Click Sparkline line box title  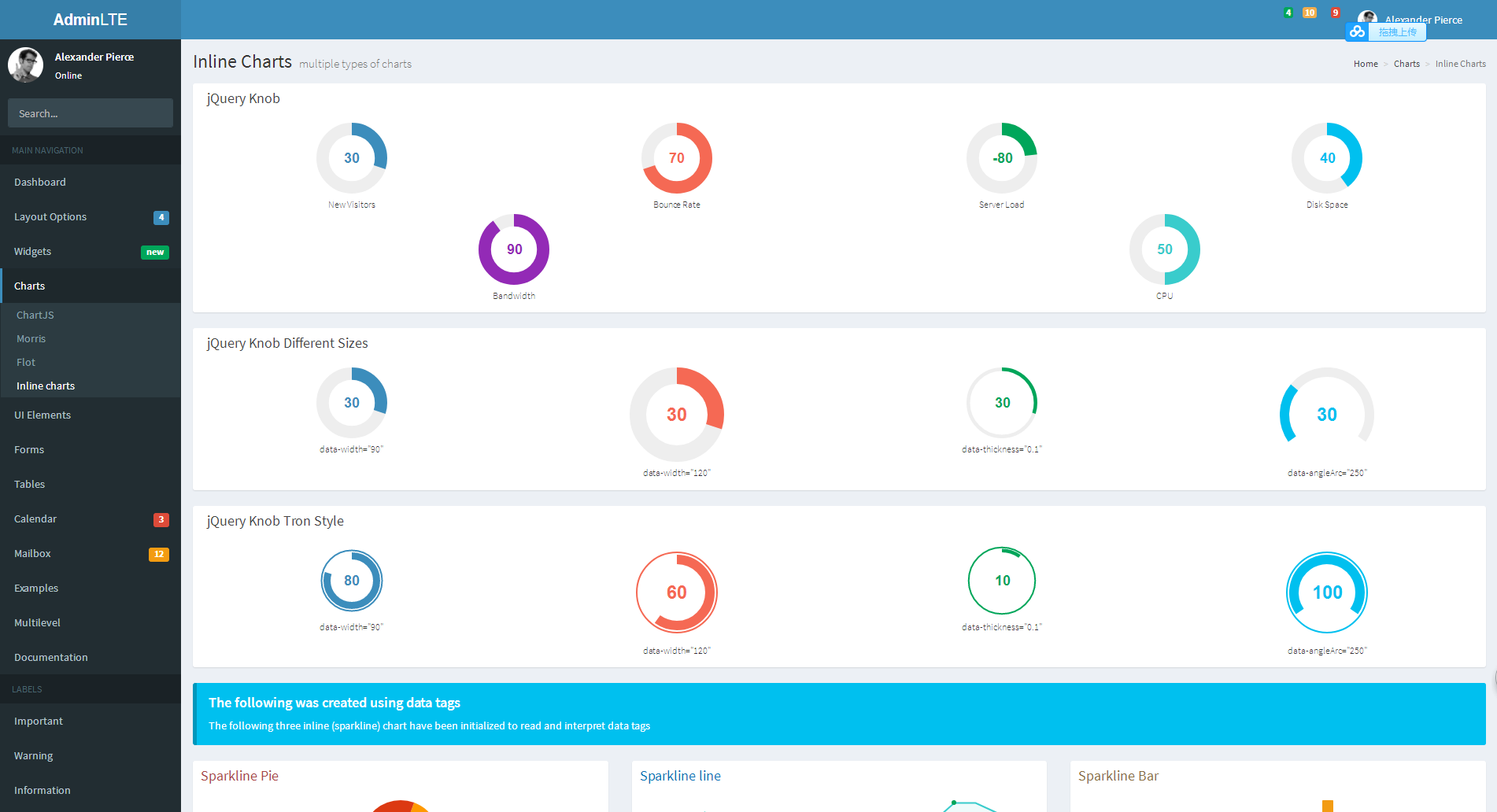[x=680, y=776]
